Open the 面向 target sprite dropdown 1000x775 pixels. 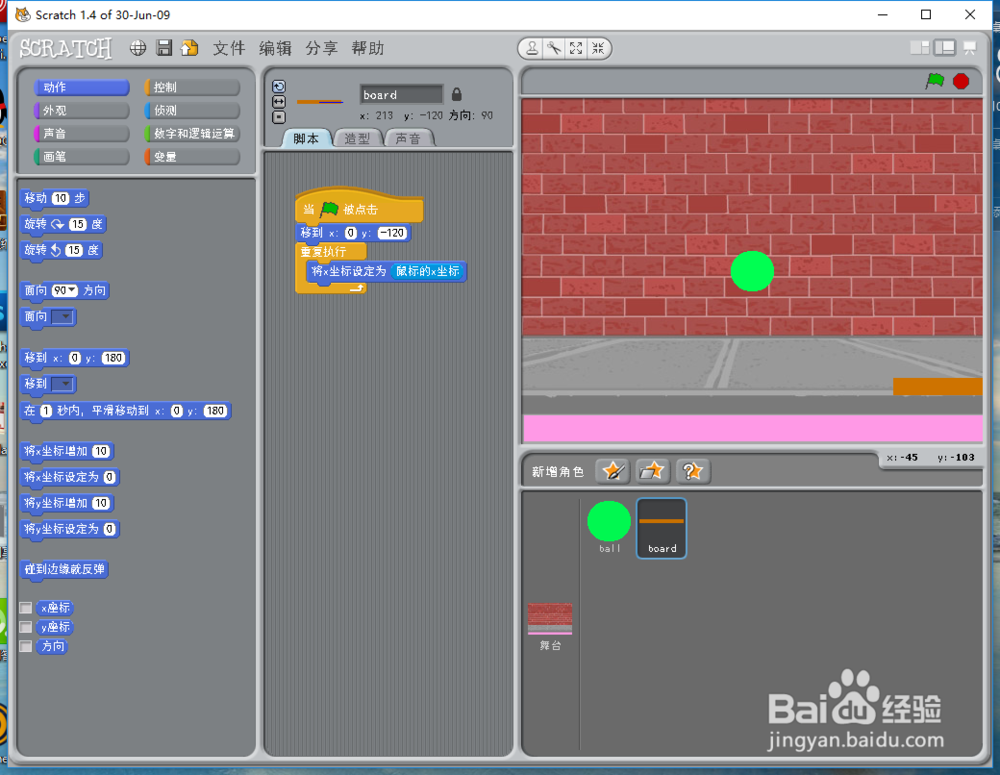click(62, 317)
